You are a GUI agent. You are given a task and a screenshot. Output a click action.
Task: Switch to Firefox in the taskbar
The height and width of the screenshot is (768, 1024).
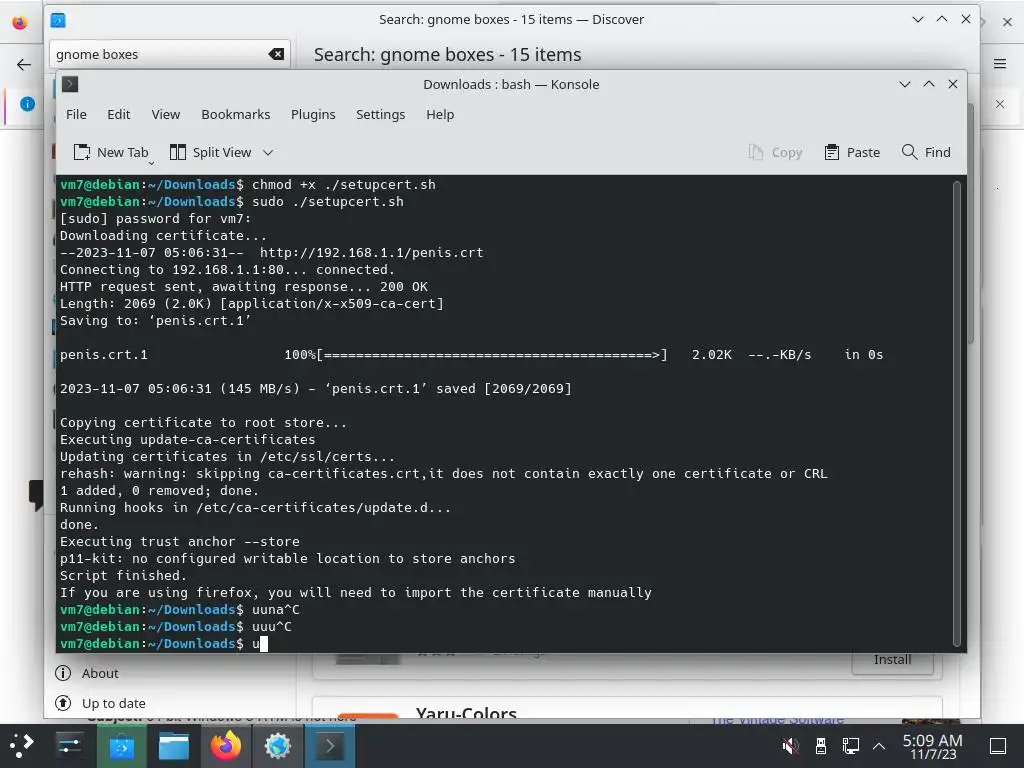pos(226,746)
